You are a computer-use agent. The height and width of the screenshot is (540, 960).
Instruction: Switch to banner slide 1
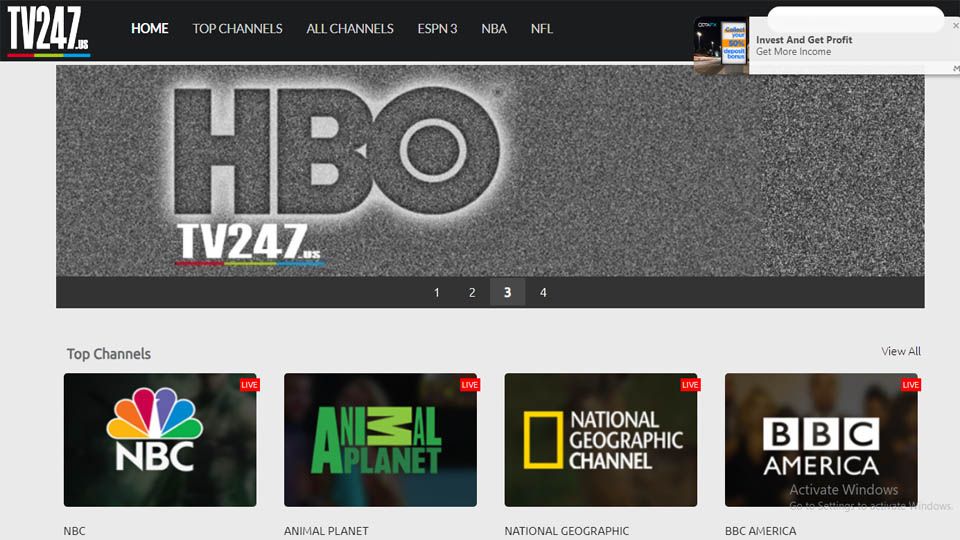(x=437, y=293)
